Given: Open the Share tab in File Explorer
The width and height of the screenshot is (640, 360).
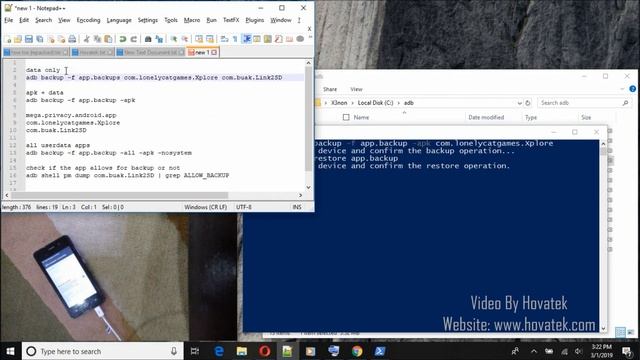Looking at the screenshot, I should (330, 89).
